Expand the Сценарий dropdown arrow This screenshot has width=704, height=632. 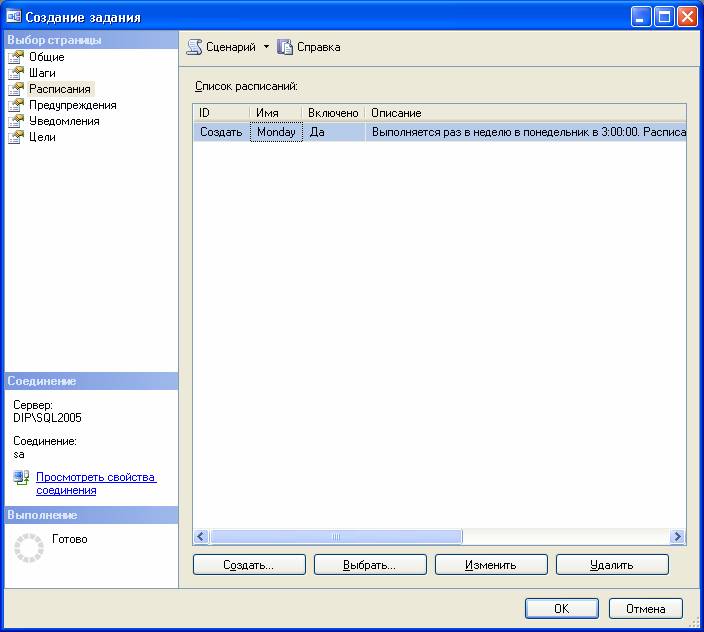point(266,47)
